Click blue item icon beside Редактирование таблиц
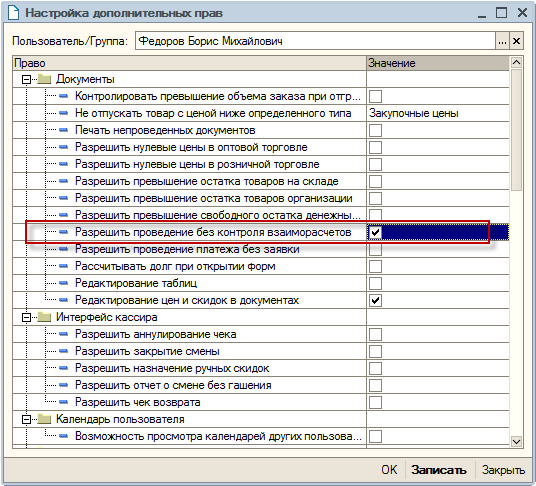Viewport: 536px width, 486px height. pyautogui.click(x=63, y=283)
